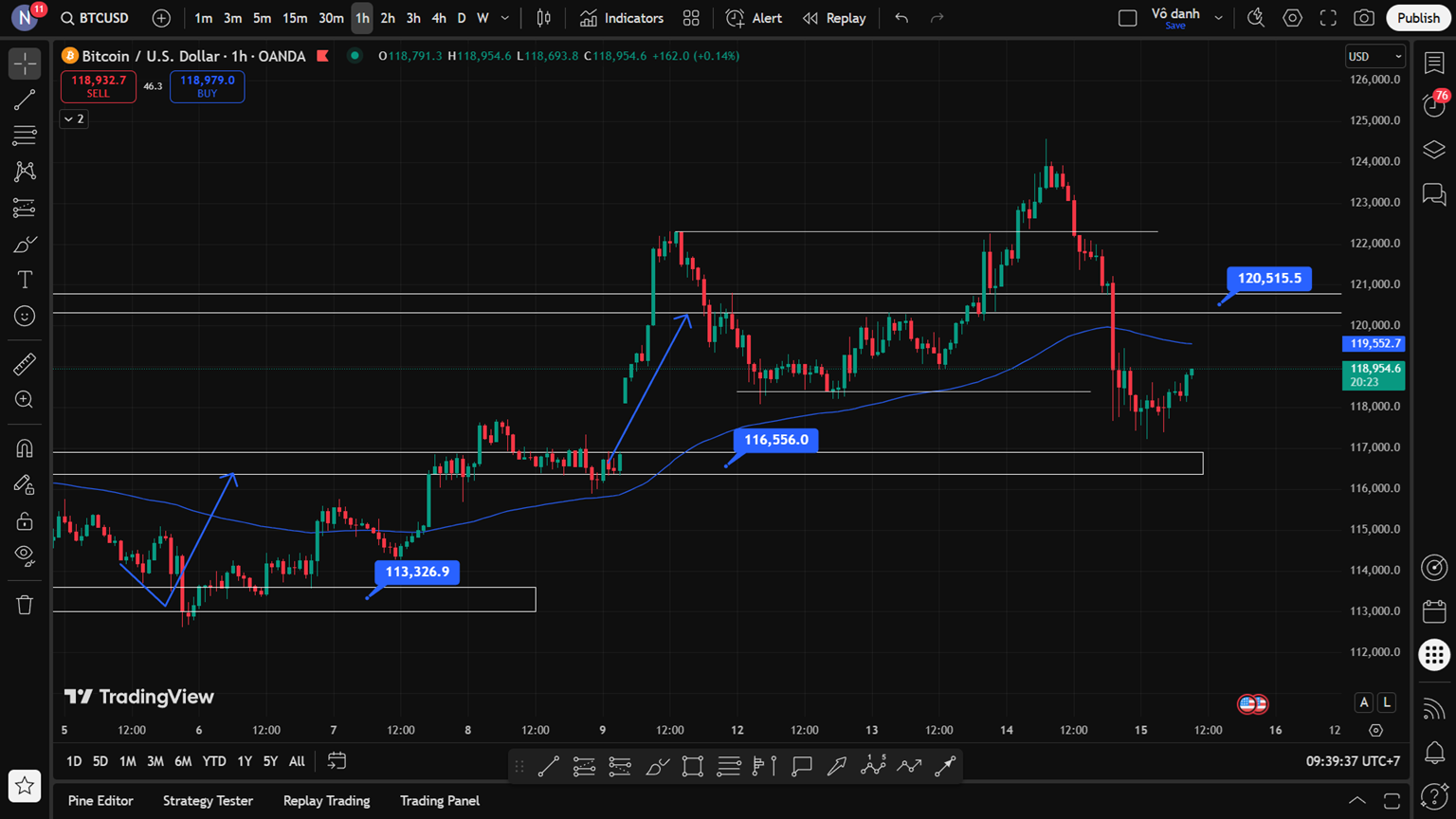Click the layout setup square icon

point(1127,18)
